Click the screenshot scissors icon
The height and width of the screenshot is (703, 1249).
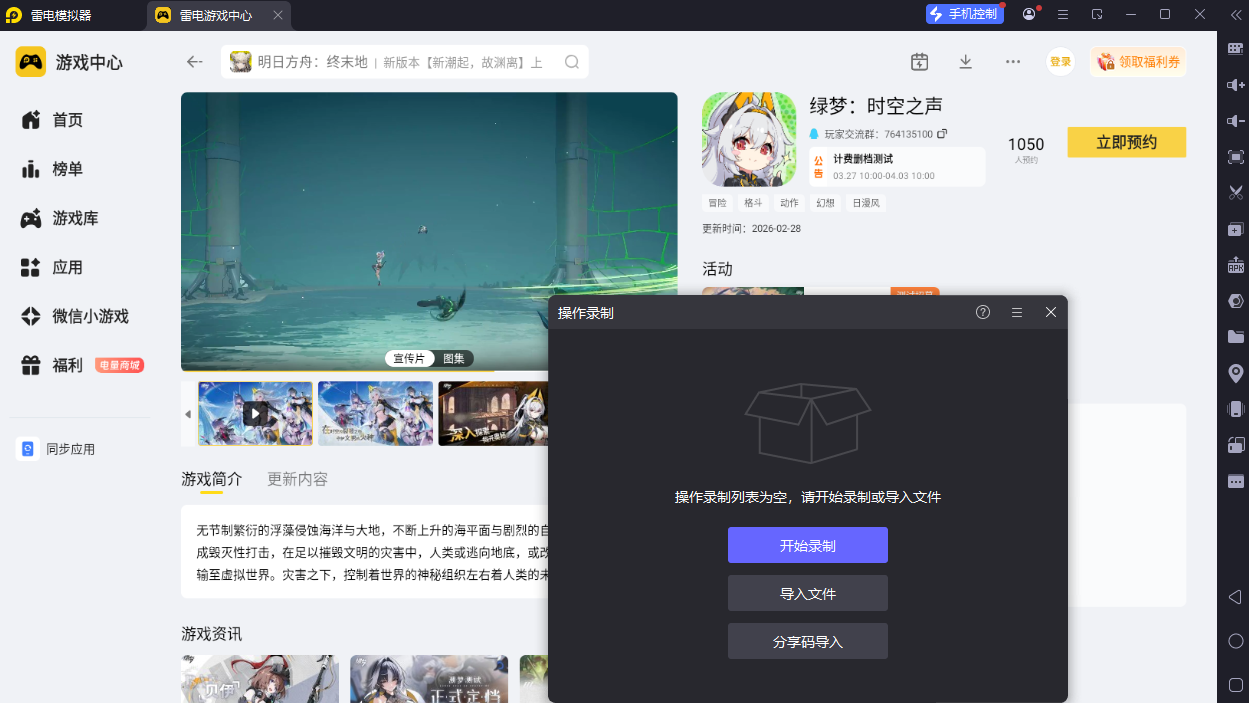click(1236, 193)
